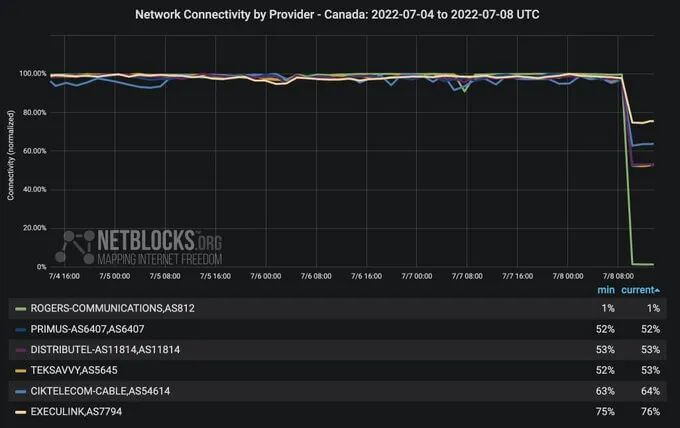This screenshot has width=680, height=428.
Task: Click the Distributel purple legend swatch
Action: click(x=20, y=350)
